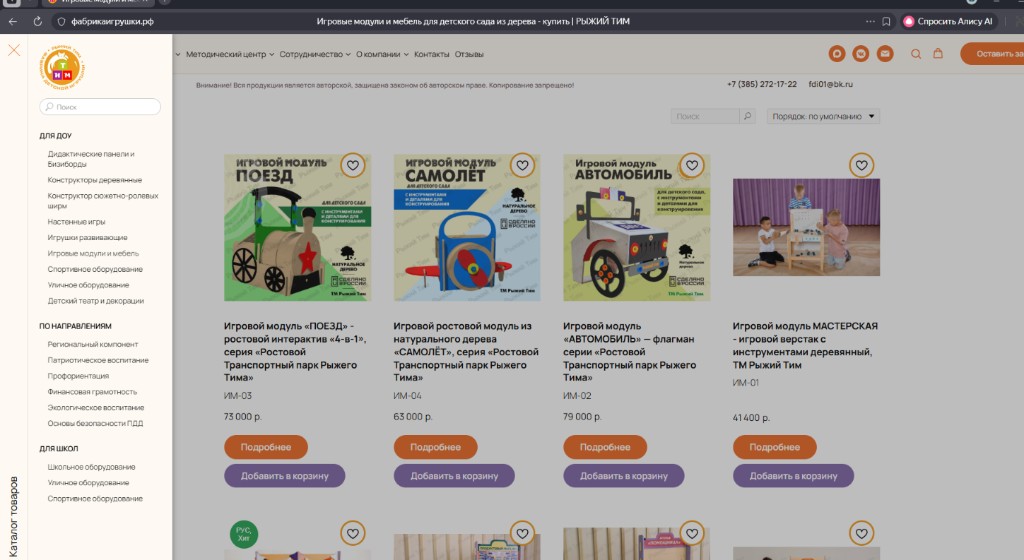1024x560 pixels.
Task: Click the МАСТЕРСКАЯ product photo
Action: (806, 227)
